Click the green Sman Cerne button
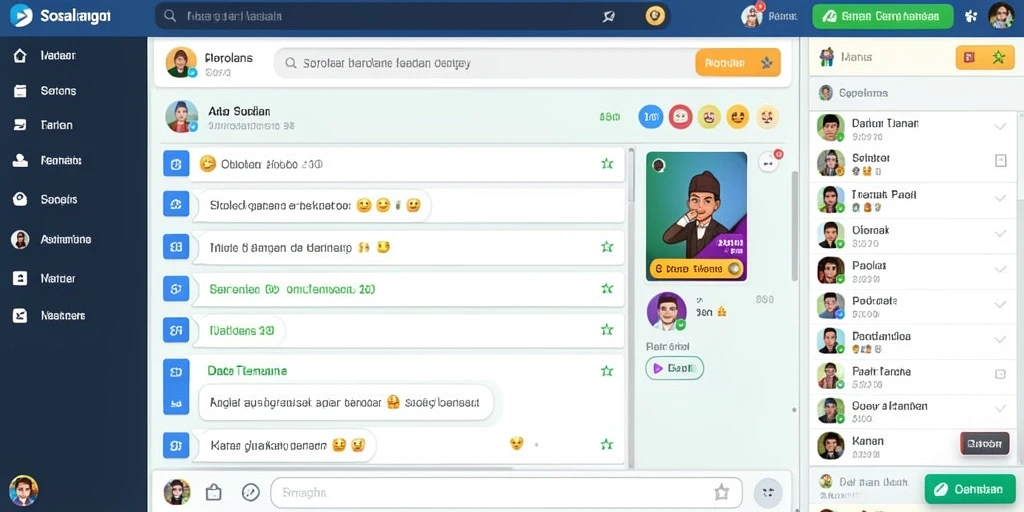Screen dimensions: 1024x512 coord(882,16)
